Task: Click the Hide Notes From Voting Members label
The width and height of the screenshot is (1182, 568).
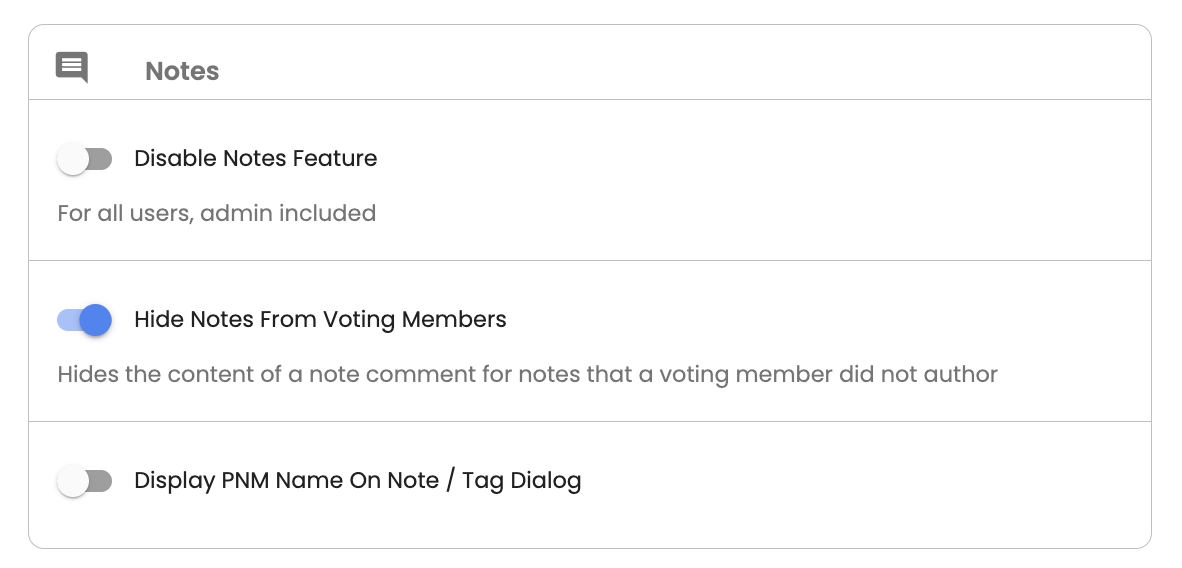Action: [x=320, y=320]
